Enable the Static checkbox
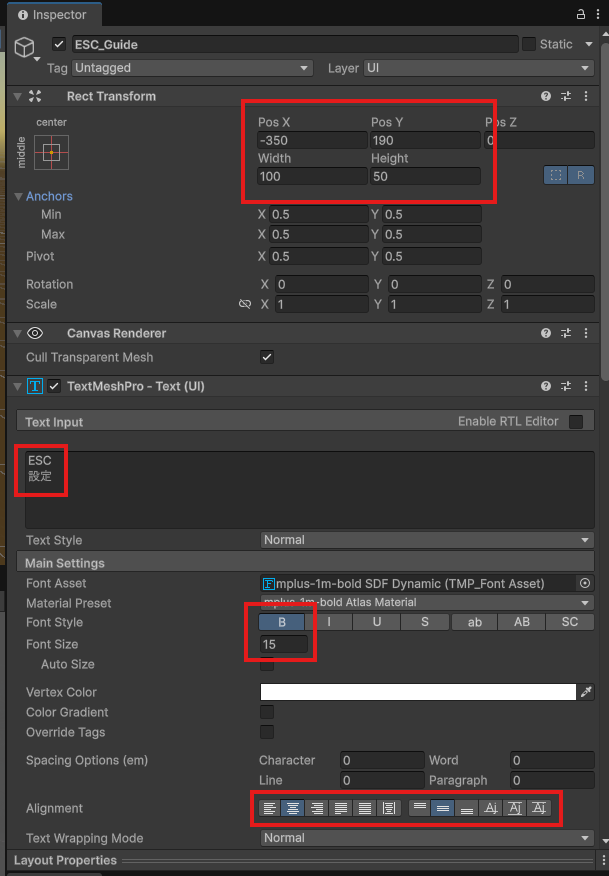Viewport: 609px width, 876px height. coord(529,44)
